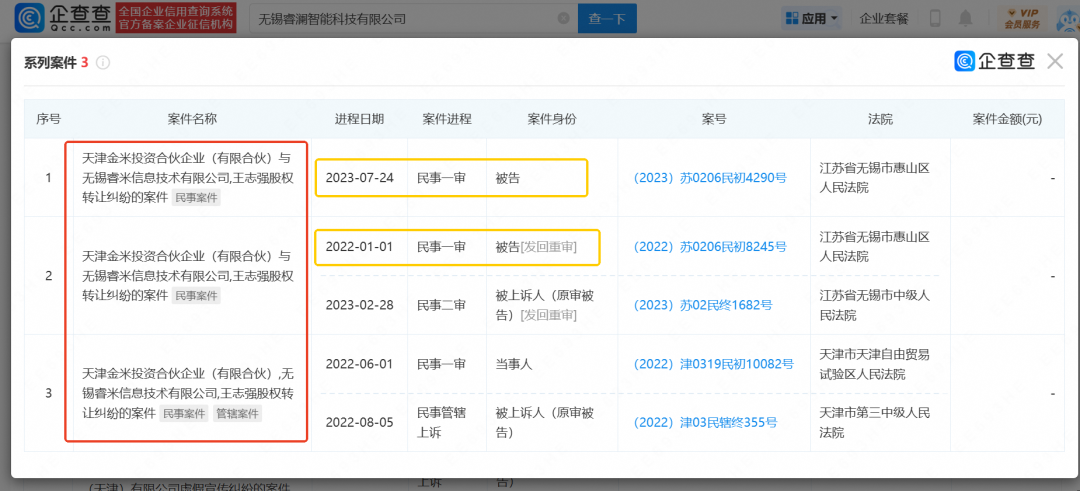Select date 2022-06-01 cell

click(360, 364)
